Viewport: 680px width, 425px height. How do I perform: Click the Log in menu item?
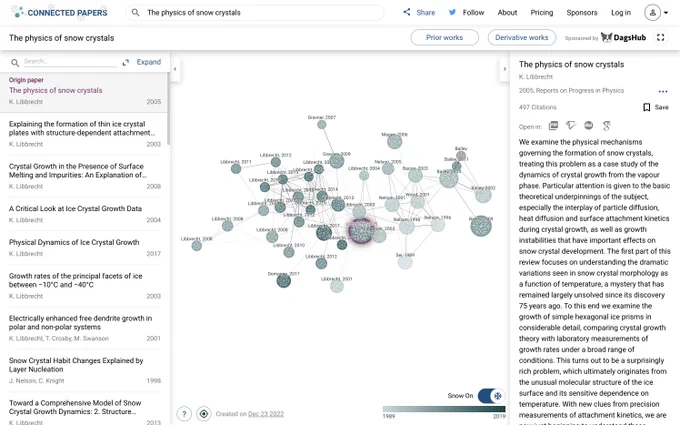[621, 13]
